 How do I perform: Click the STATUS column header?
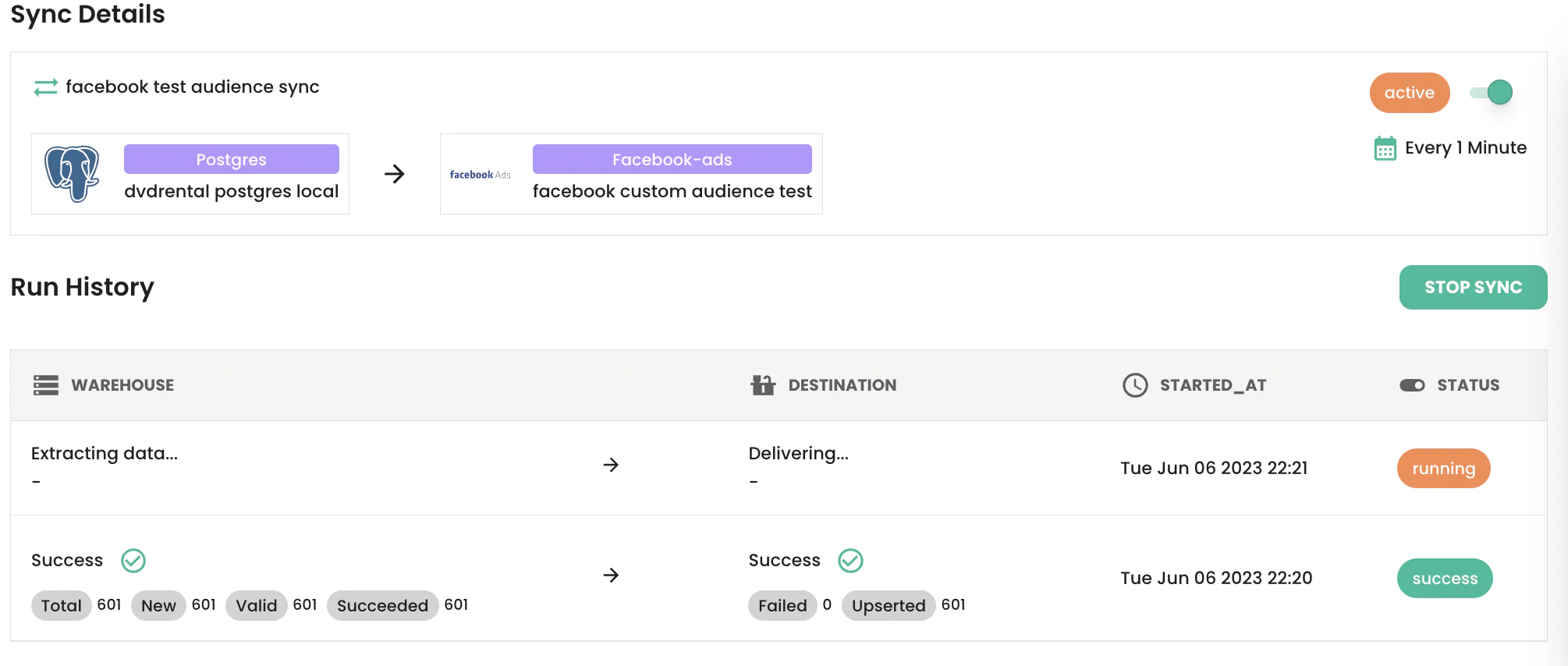click(x=1468, y=385)
